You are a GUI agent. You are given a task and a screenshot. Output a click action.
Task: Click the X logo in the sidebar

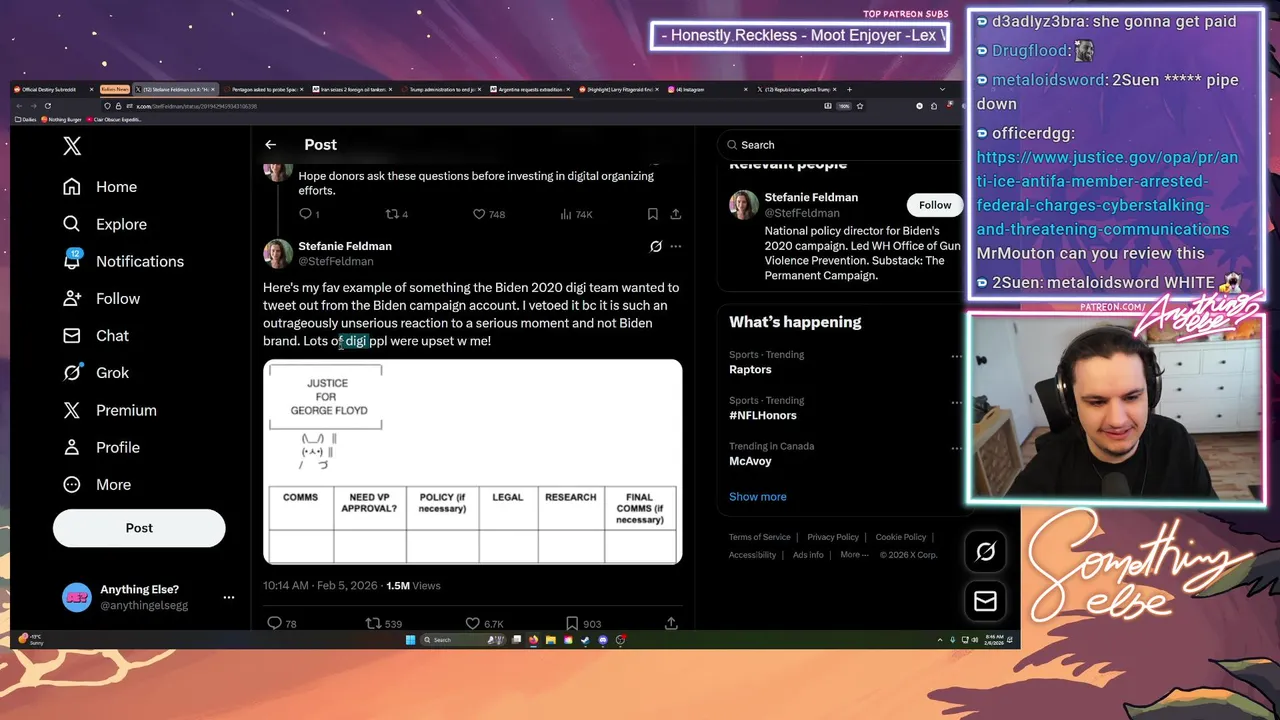point(72,146)
